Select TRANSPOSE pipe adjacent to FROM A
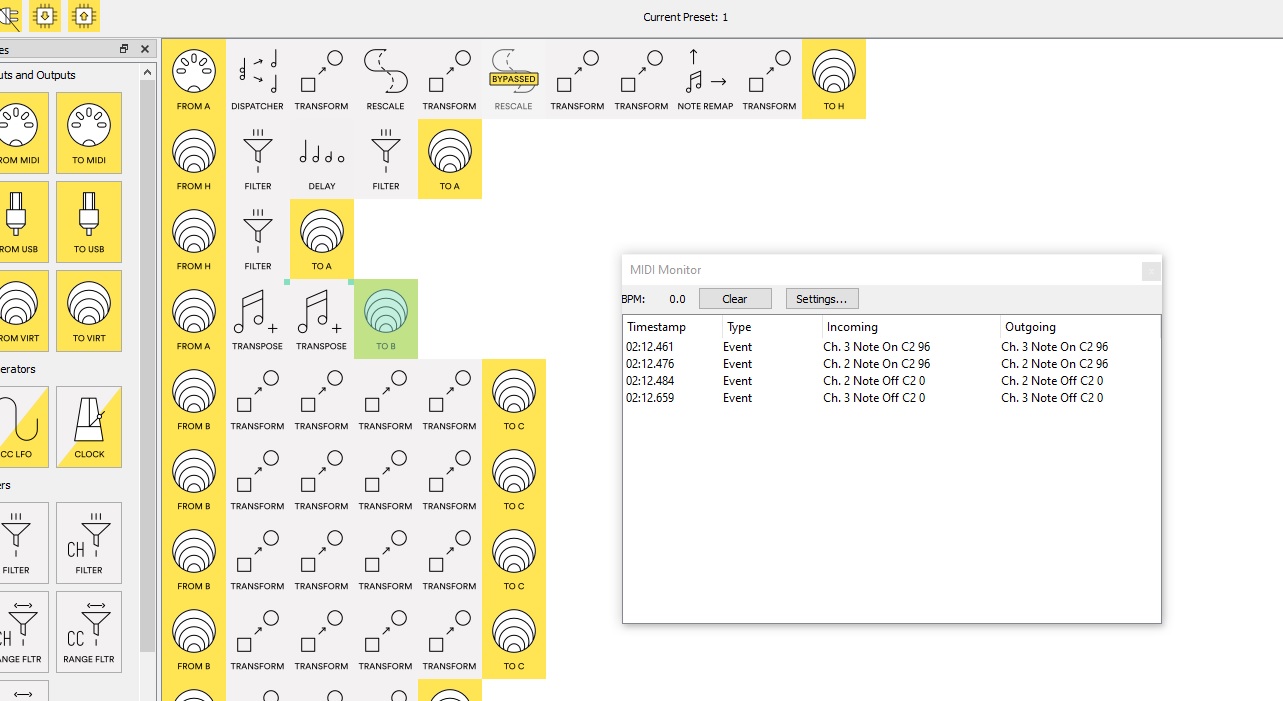The image size is (1283, 701). (258, 319)
